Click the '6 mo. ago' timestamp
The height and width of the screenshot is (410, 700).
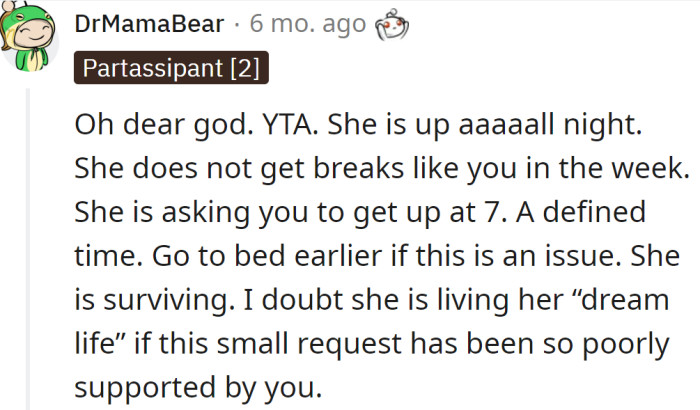pyautogui.click(x=308, y=24)
